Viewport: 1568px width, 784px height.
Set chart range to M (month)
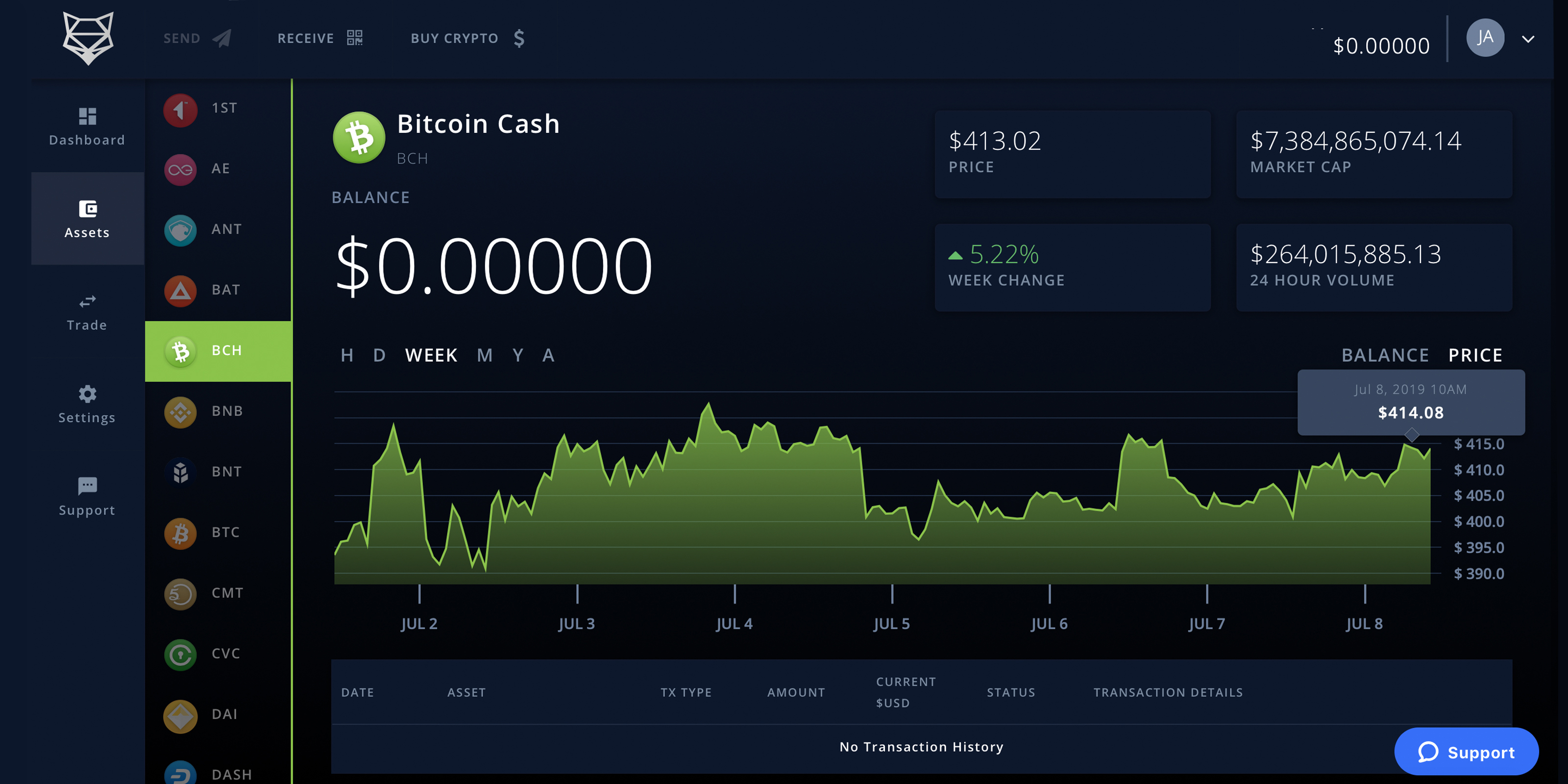[x=485, y=355]
